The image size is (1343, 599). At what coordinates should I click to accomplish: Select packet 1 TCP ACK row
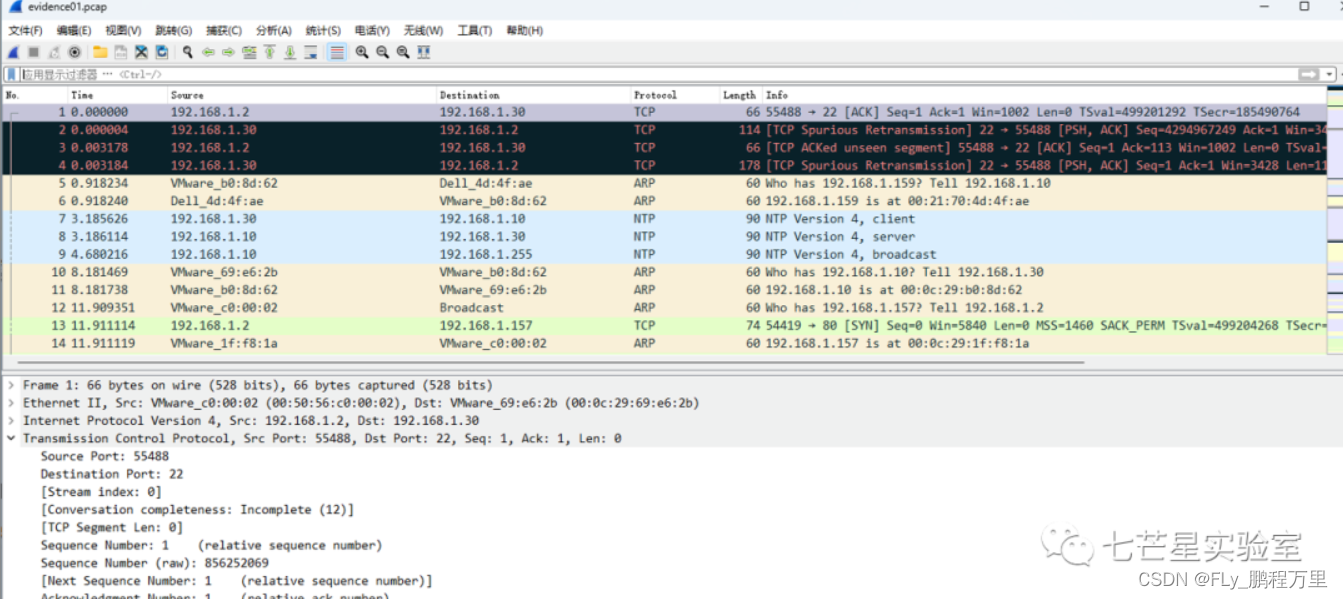tap(665, 112)
